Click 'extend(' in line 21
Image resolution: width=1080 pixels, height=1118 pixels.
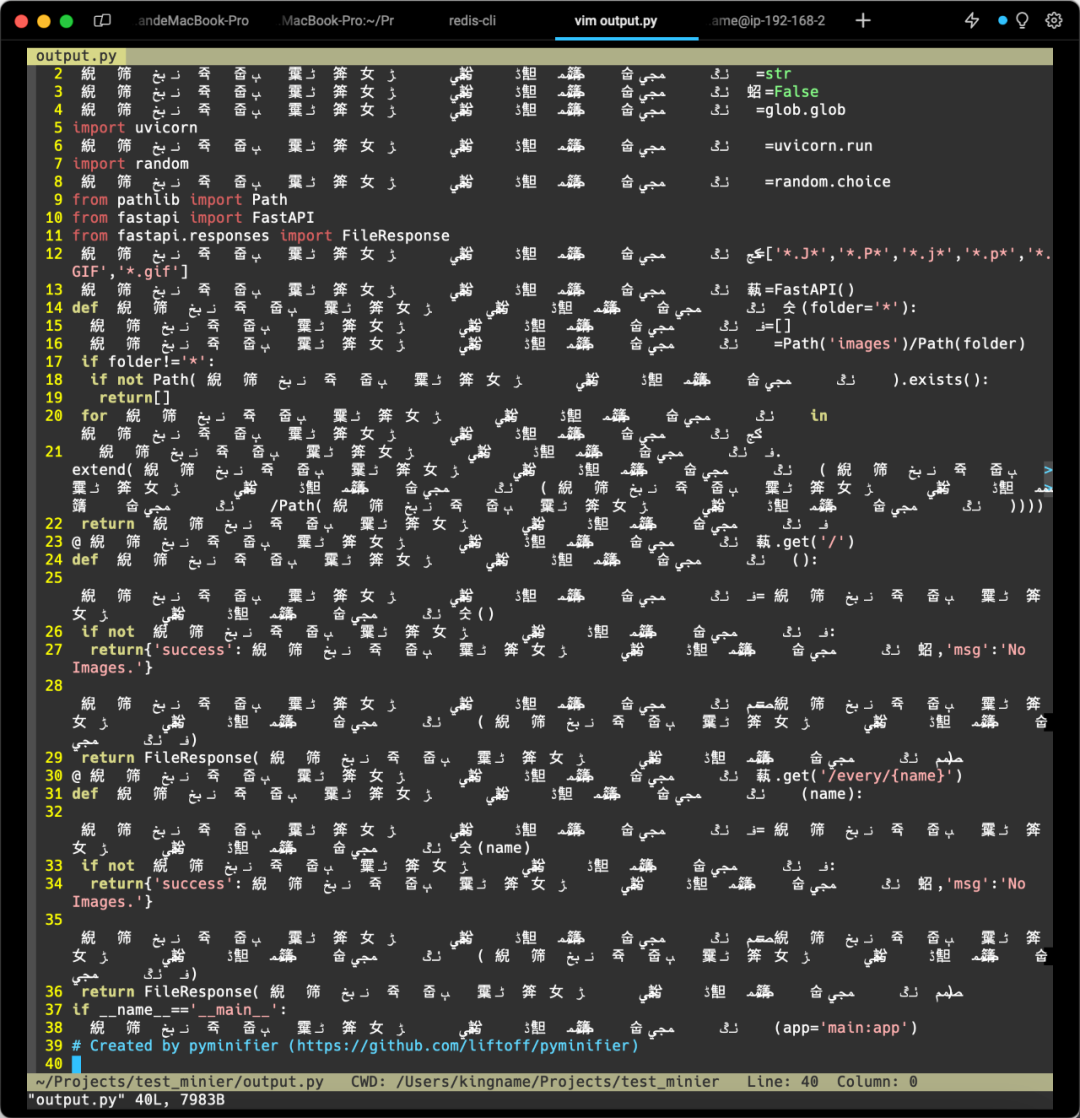(x=103, y=470)
